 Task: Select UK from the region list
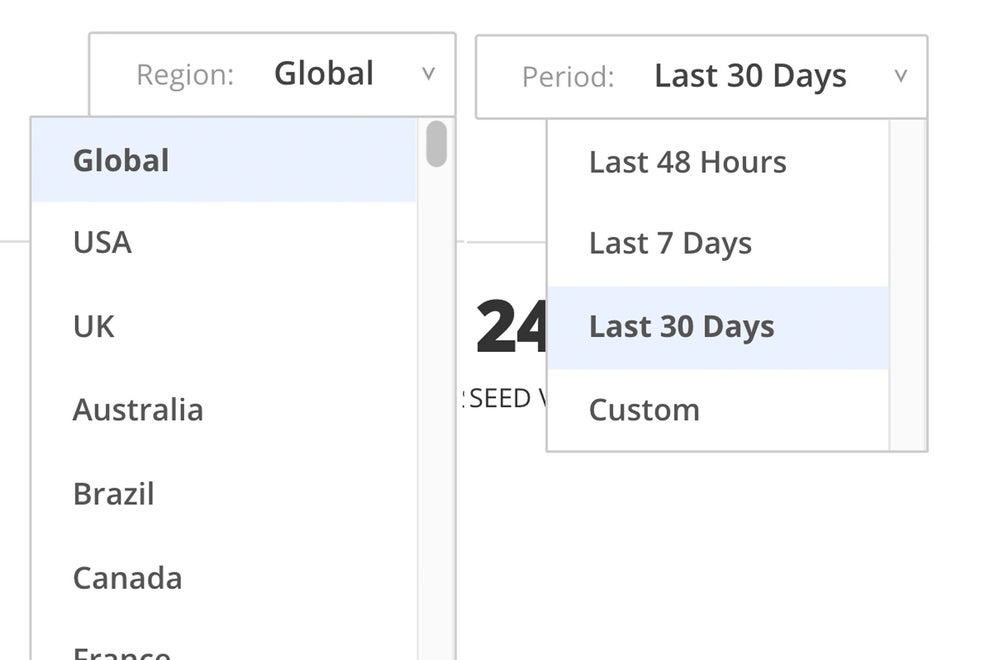click(91, 326)
